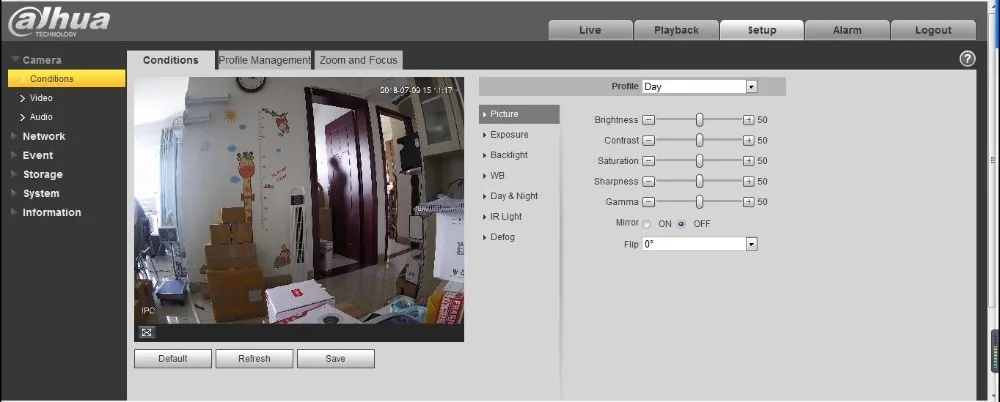Click the camera video preview image

click(298, 200)
